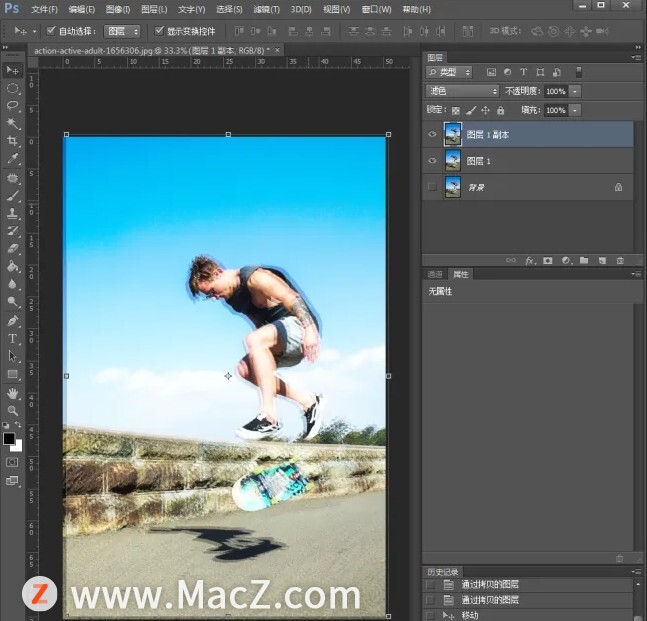The image size is (647, 621).
Task: Show the 背景 layer
Action: point(432,187)
